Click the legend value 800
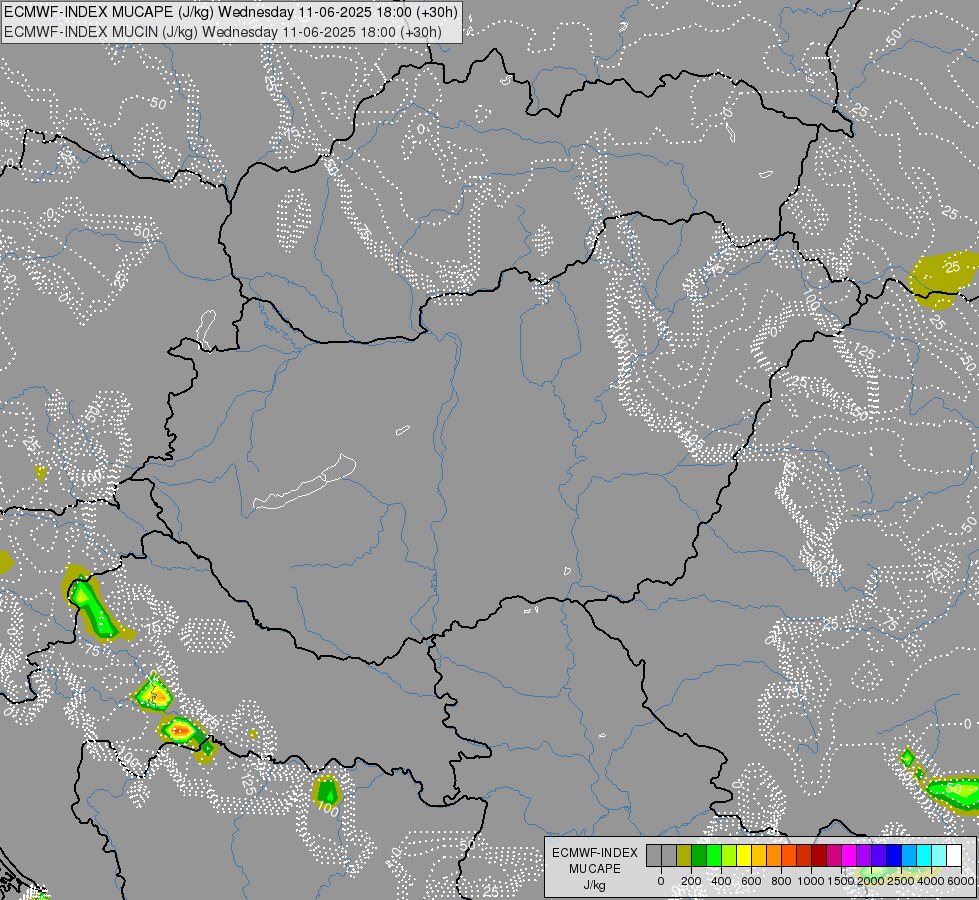The width and height of the screenshot is (979, 900). (x=781, y=881)
